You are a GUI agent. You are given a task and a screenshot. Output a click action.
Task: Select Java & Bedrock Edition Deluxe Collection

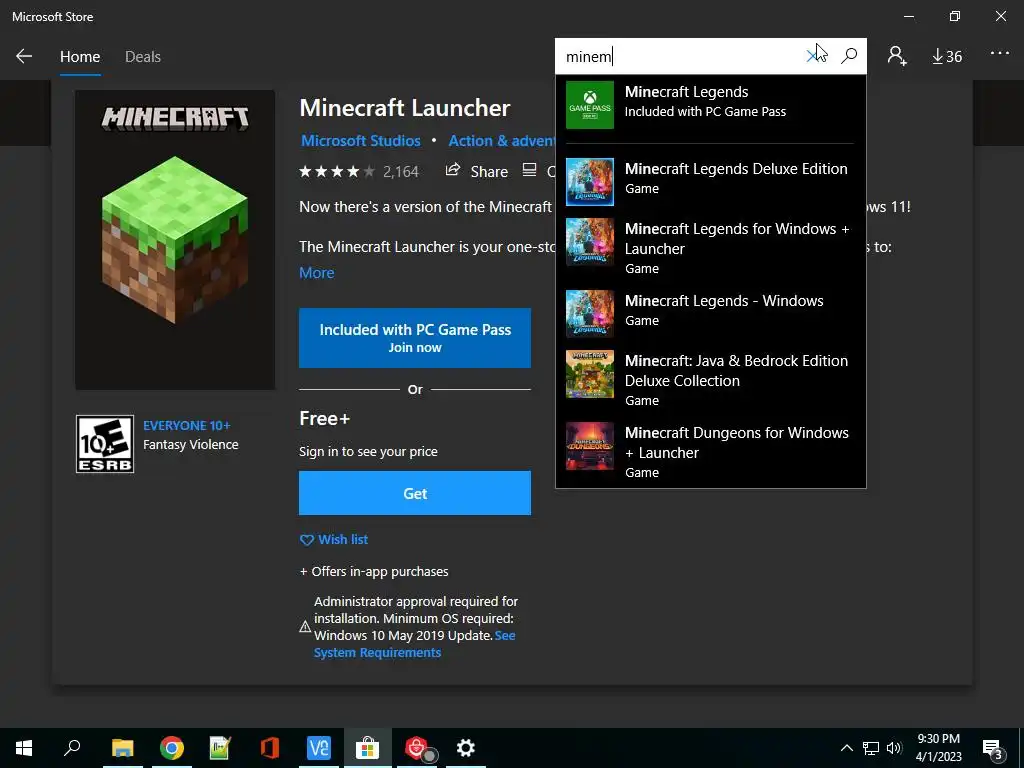[711, 380]
